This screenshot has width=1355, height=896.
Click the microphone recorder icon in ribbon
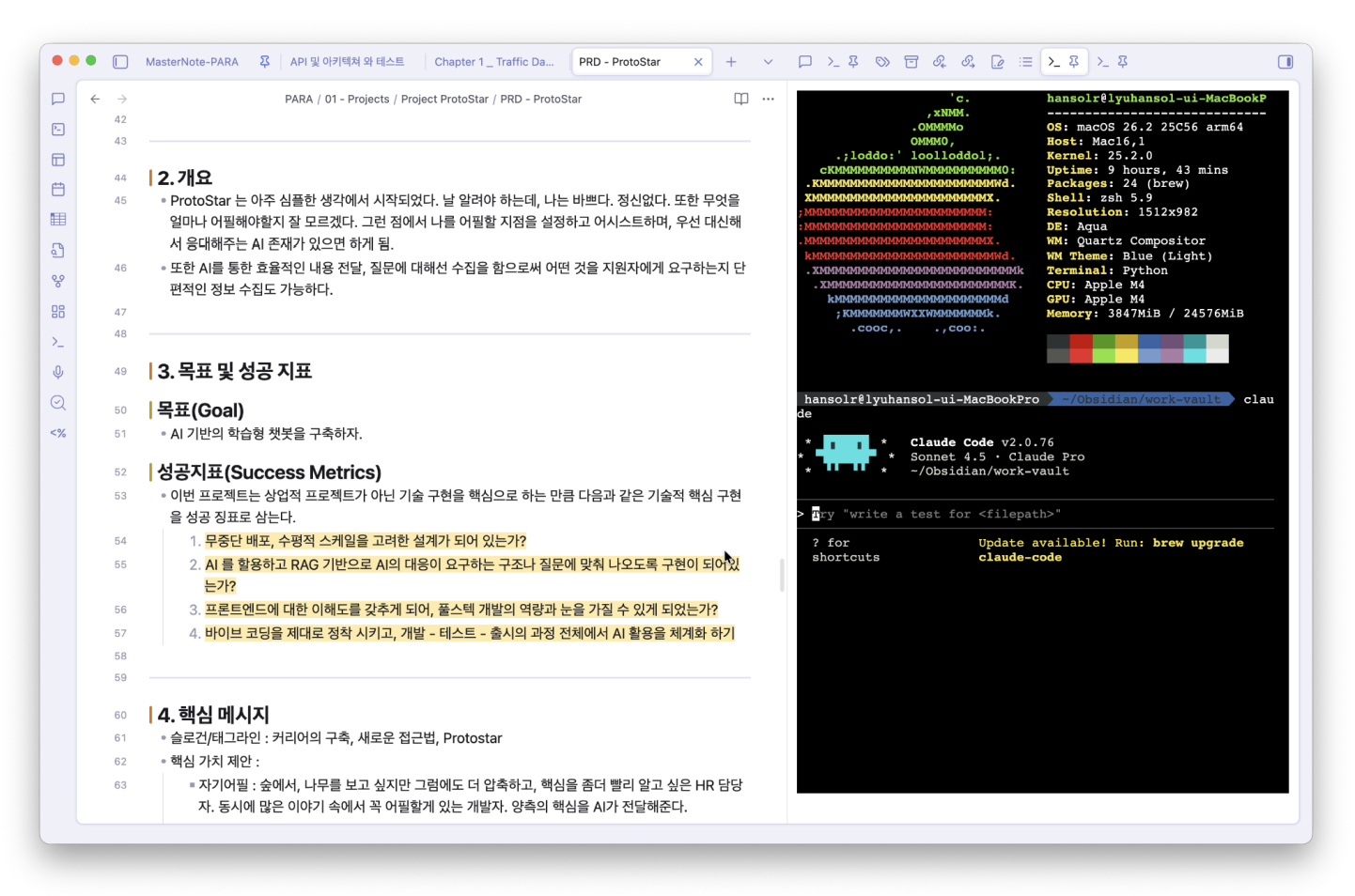coord(58,372)
